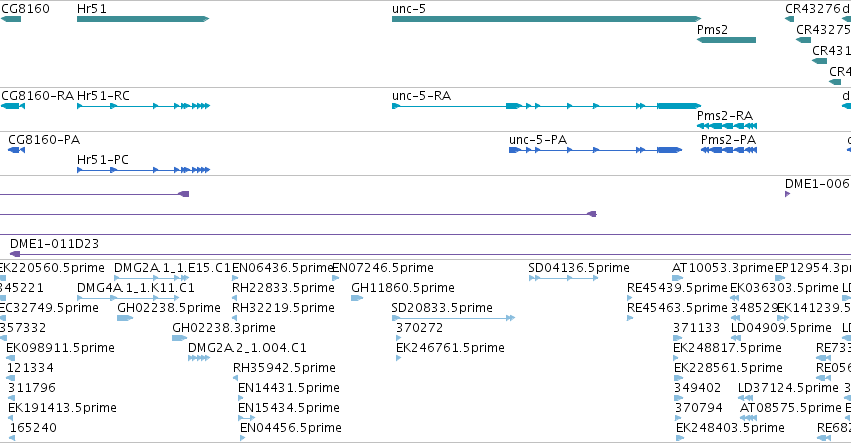Click the SD04136.5prime EST feature
This screenshot has width=851, height=443.
coord(563,278)
